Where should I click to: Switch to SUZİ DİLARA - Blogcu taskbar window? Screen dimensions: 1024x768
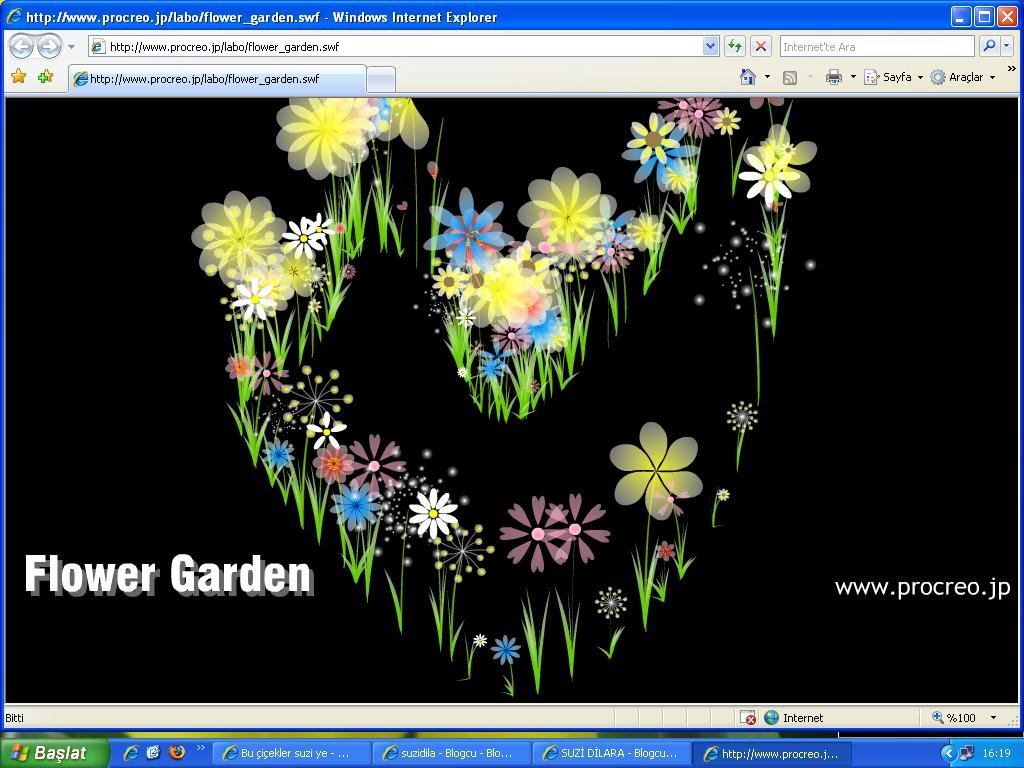[611, 754]
